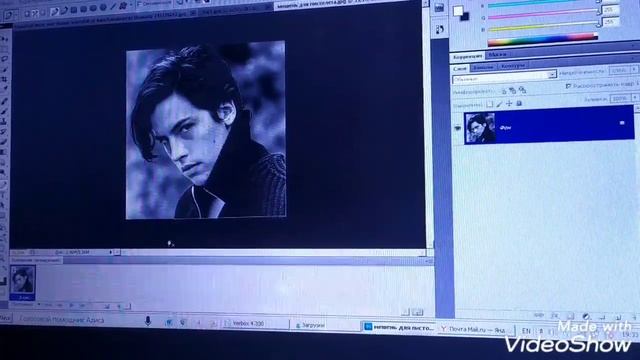Switch to the Маски tab
This screenshot has width=640, height=360.
[x=497, y=54]
